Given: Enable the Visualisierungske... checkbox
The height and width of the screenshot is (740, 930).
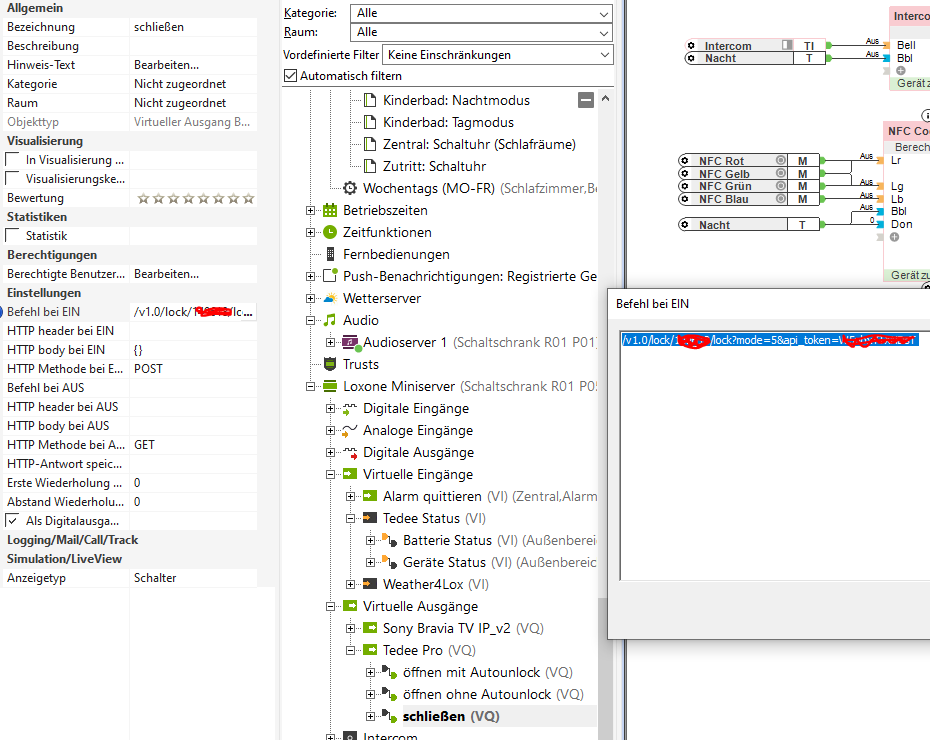Looking at the screenshot, I should click(x=12, y=178).
